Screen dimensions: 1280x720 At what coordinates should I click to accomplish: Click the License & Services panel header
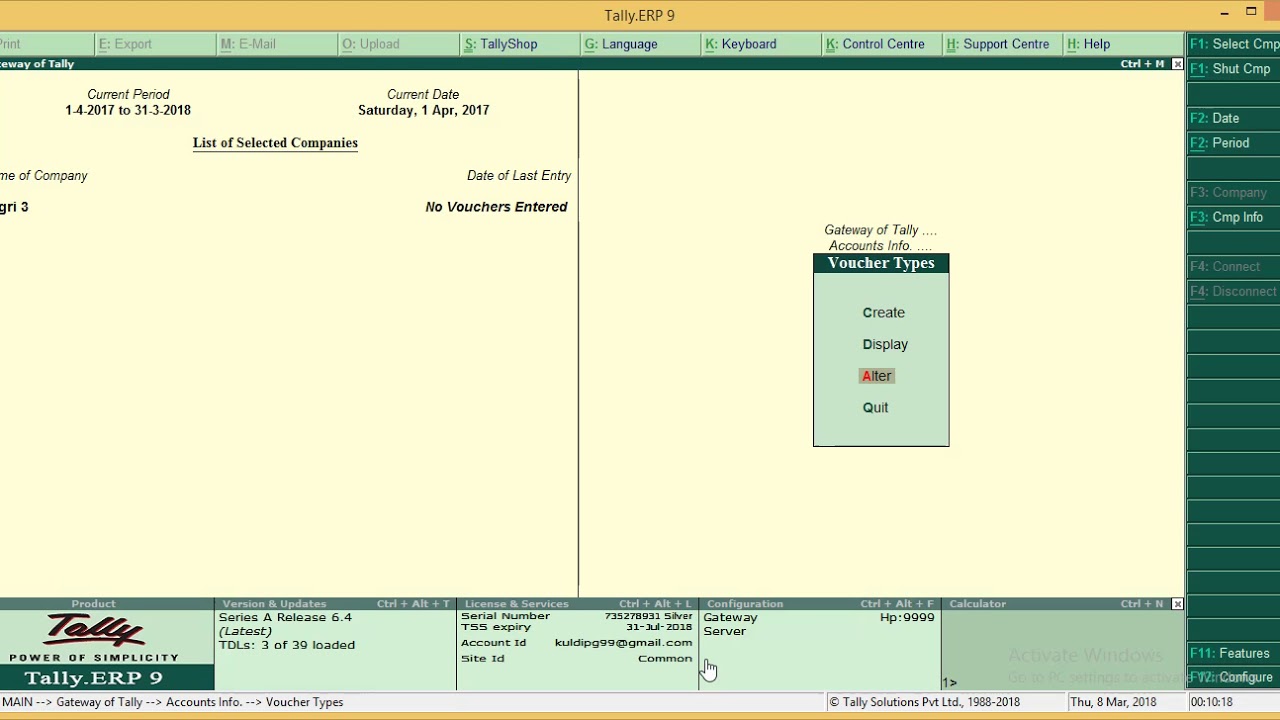[x=577, y=604]
